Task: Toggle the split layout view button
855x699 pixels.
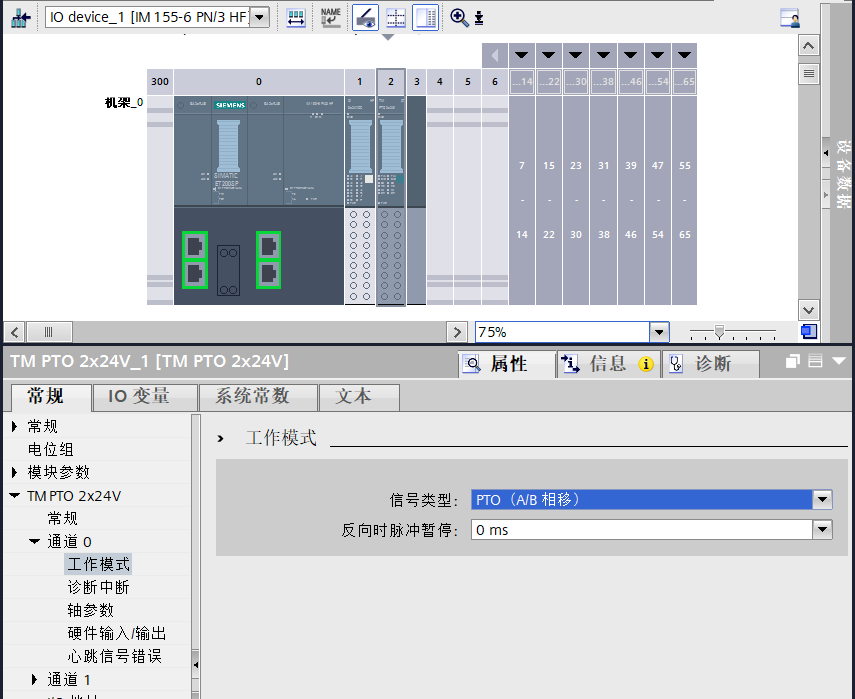Action: pos(425,17)
